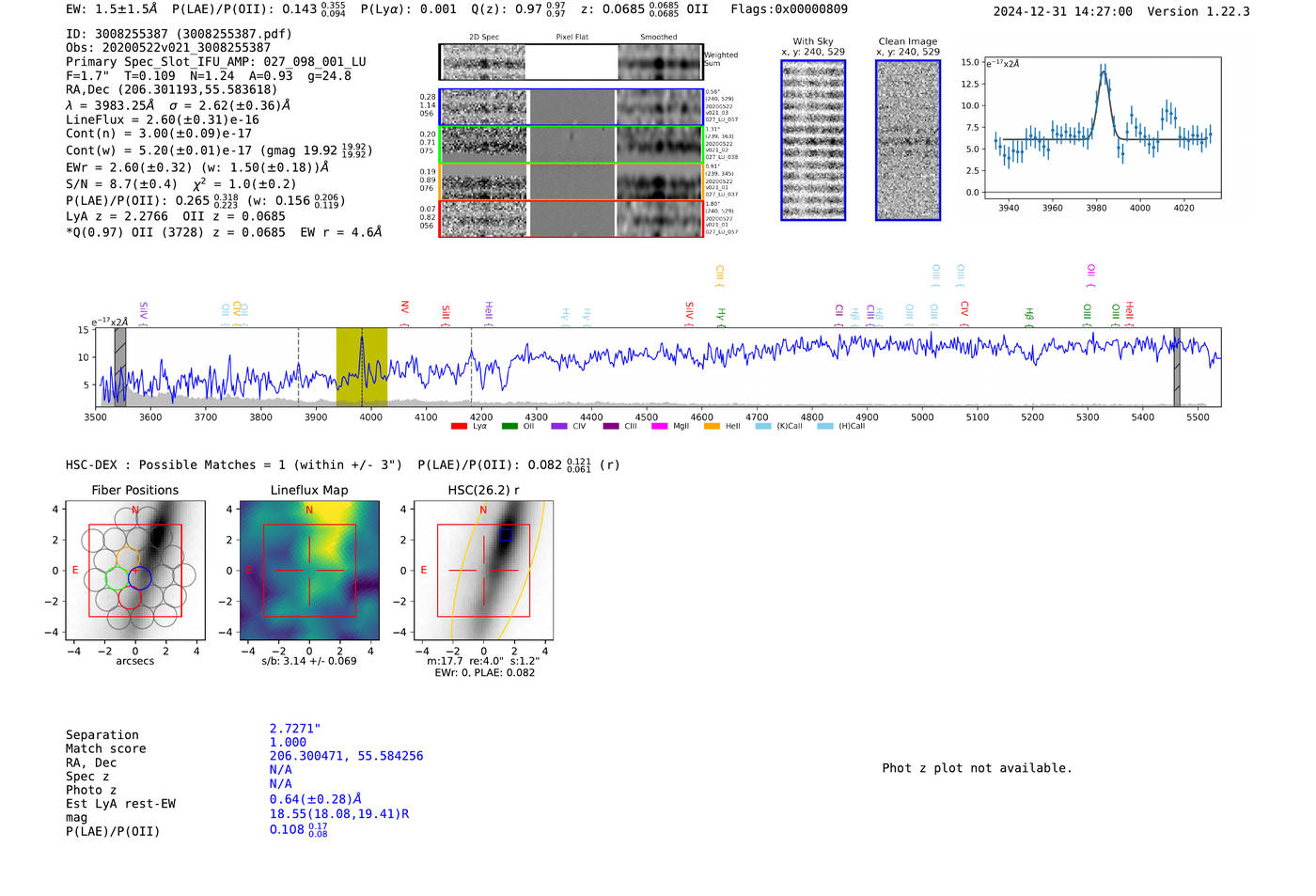
Task: Click the s/b: 3.14 +/- 0.069 caption
Action: [x=309, y=661]
